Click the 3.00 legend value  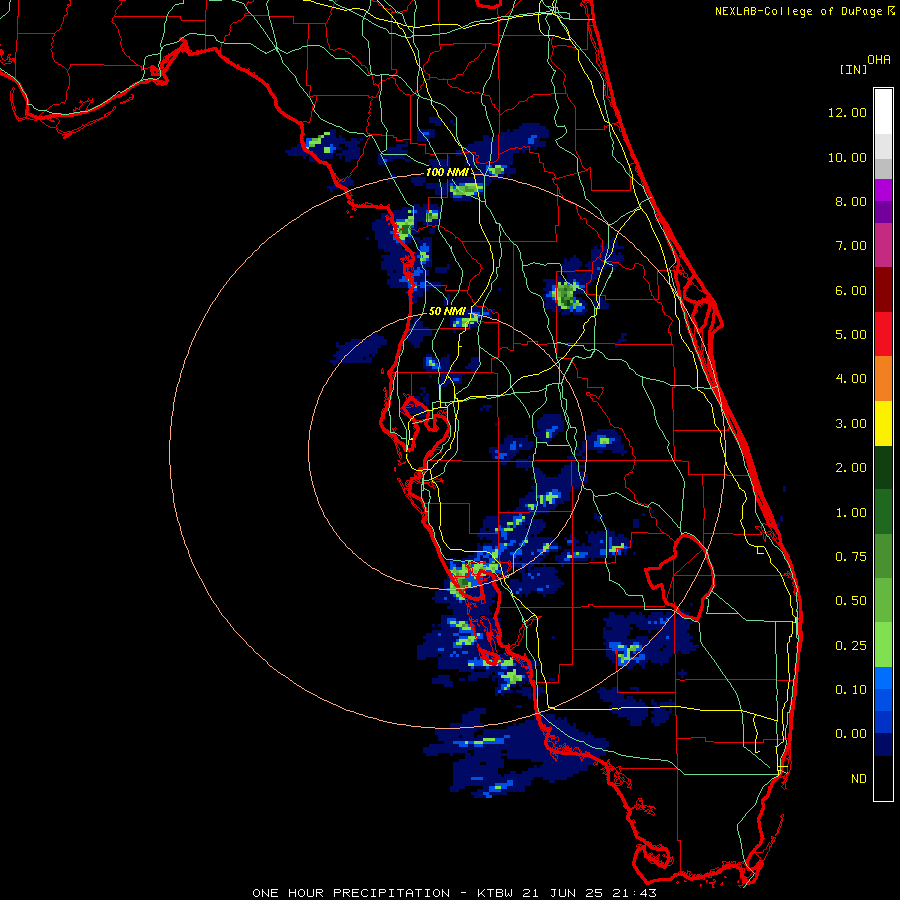pos(851,423)
